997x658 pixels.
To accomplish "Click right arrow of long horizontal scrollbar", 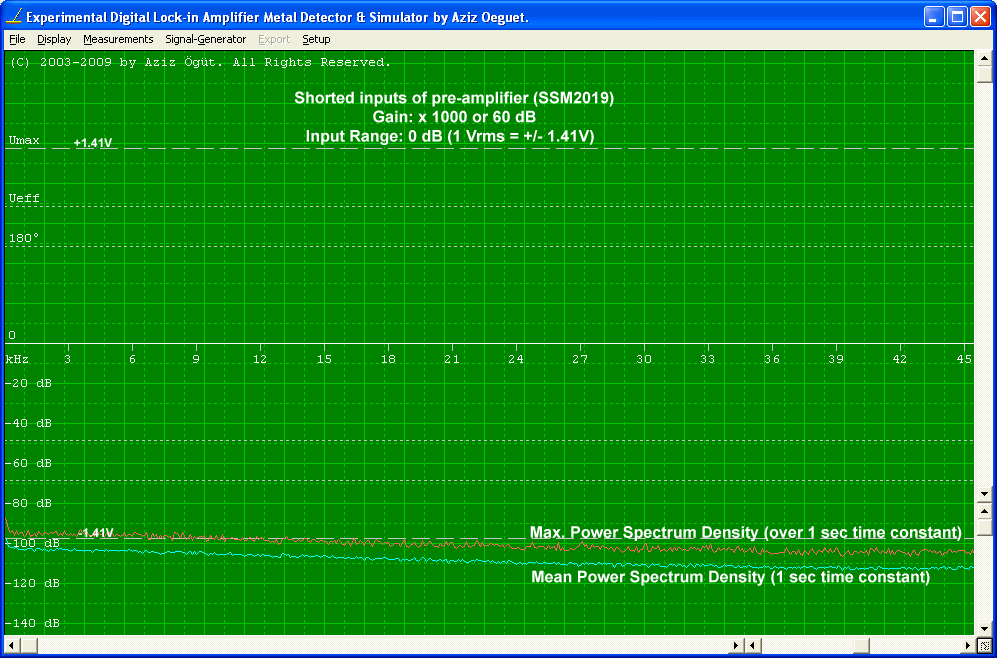I will [x=736, y=646].
